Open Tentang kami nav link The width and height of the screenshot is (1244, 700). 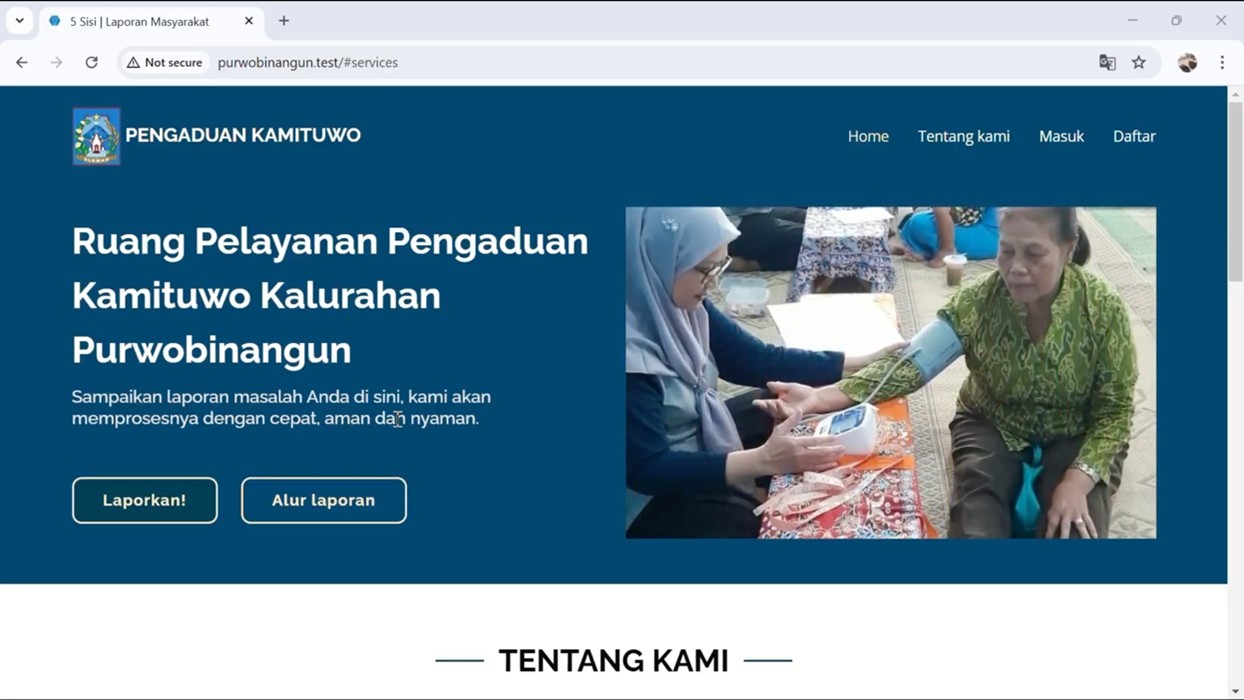click(964, 136)
